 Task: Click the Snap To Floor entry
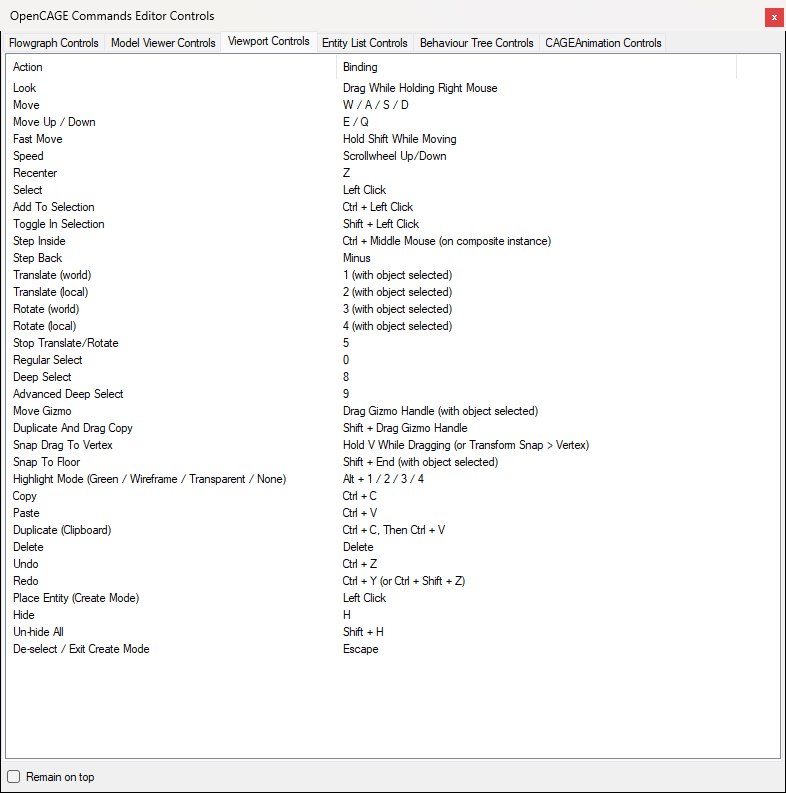pyautogui.click(x=47, y=462)
